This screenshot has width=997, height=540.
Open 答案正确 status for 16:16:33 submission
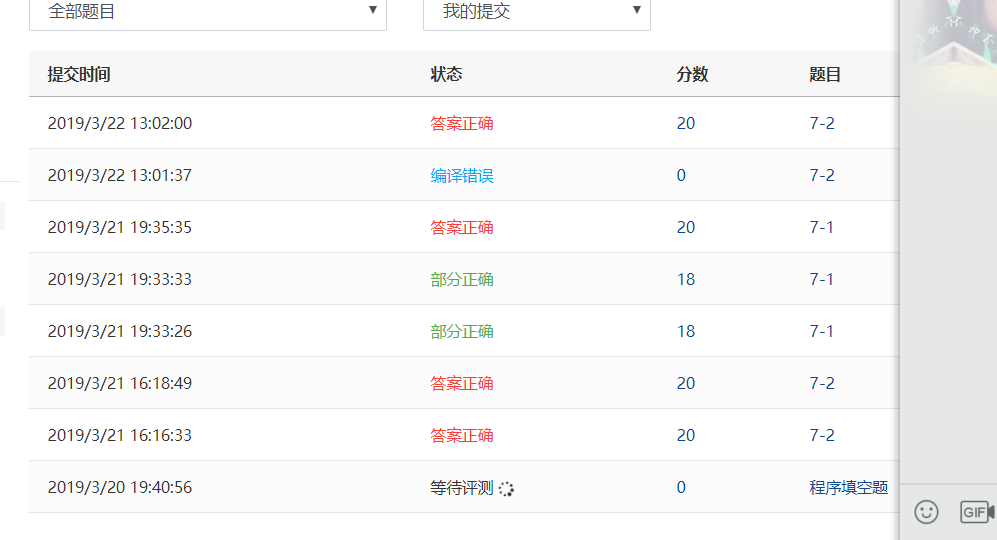[x=462, y=436]
